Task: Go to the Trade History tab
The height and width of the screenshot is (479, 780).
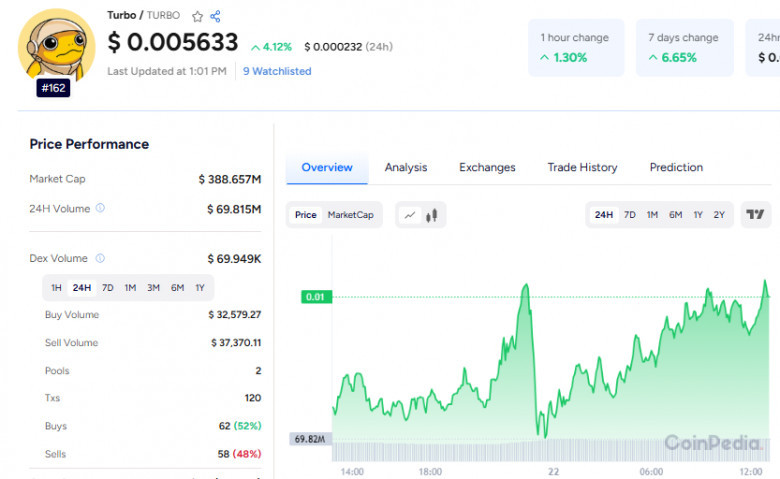Action: 583,168
